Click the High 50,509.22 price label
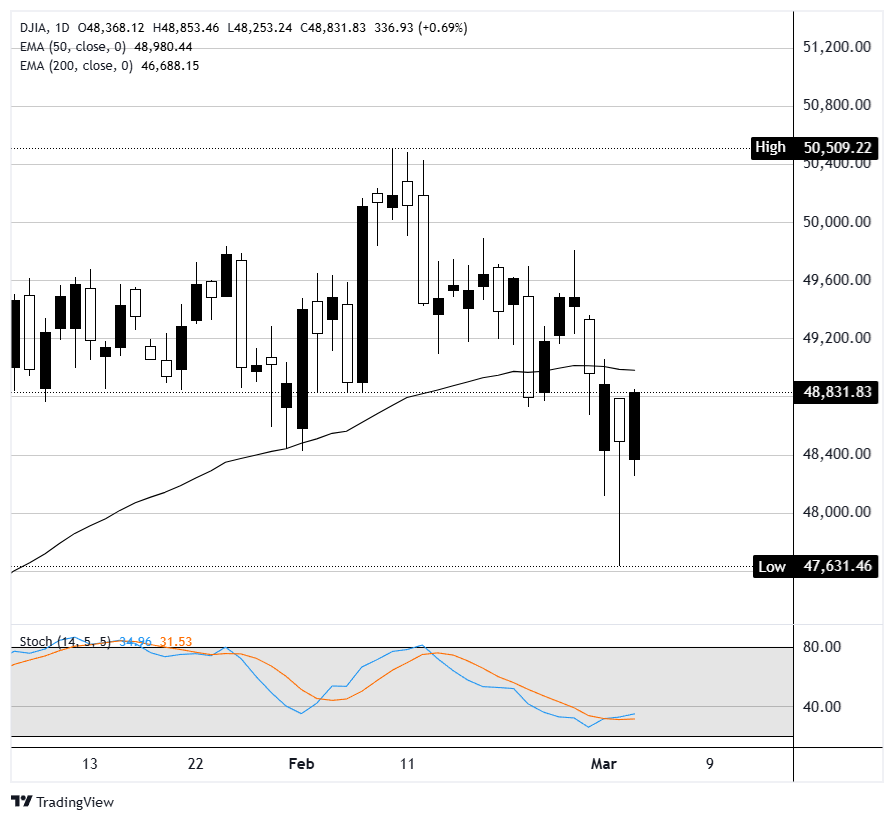894x821 pixels. pyautogui.click(x=814, y=148)
